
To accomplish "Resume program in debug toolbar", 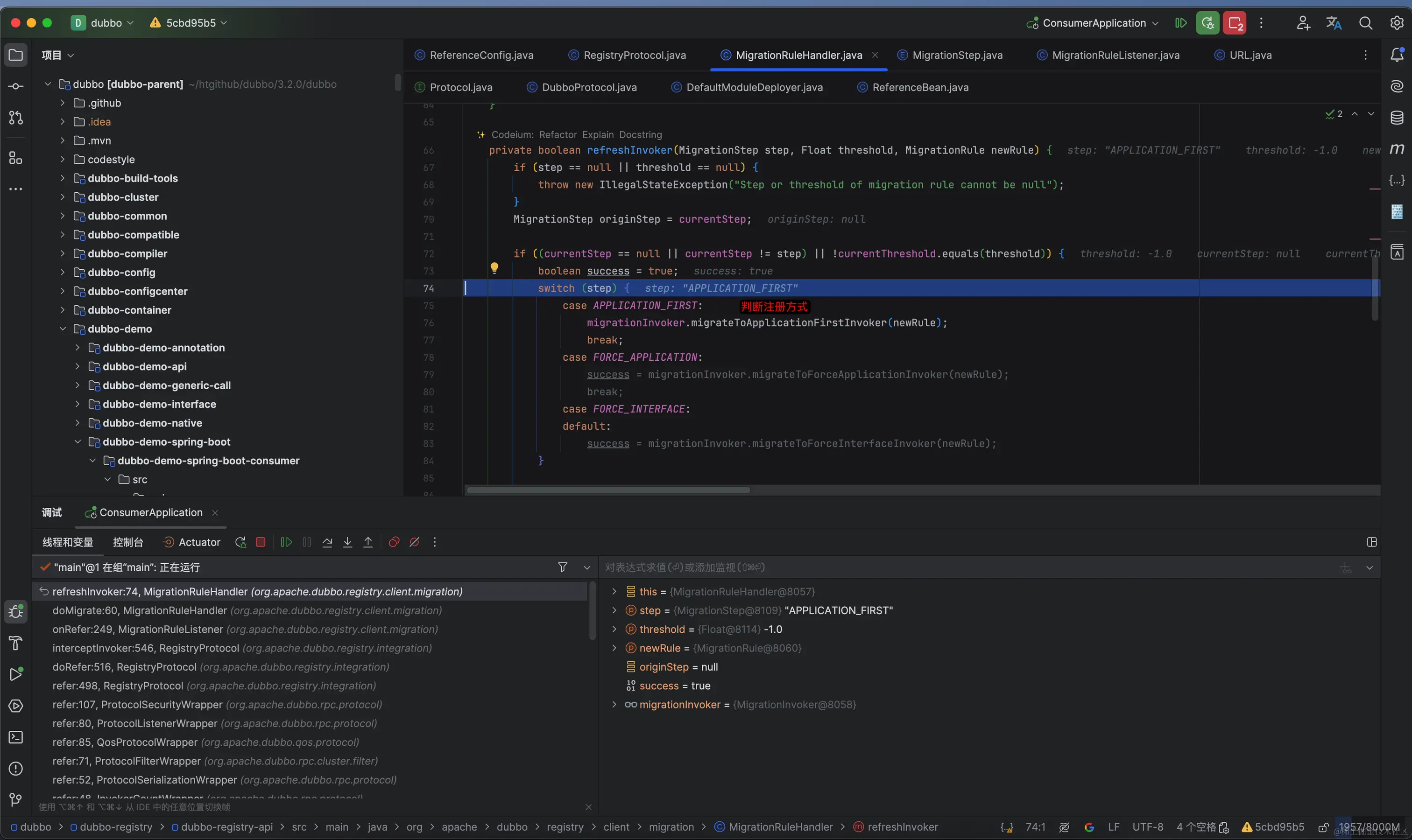I will [286, 542].
